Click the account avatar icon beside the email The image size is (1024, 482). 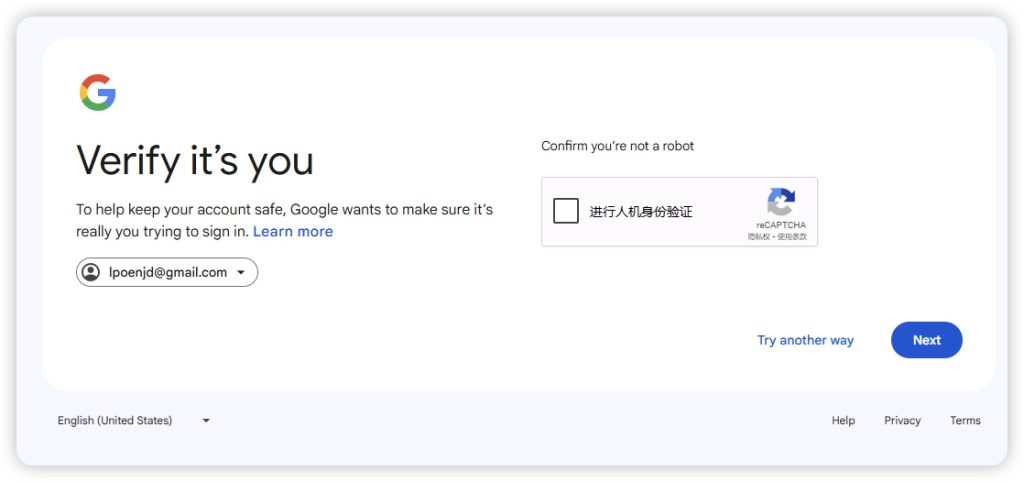point(91,272)
